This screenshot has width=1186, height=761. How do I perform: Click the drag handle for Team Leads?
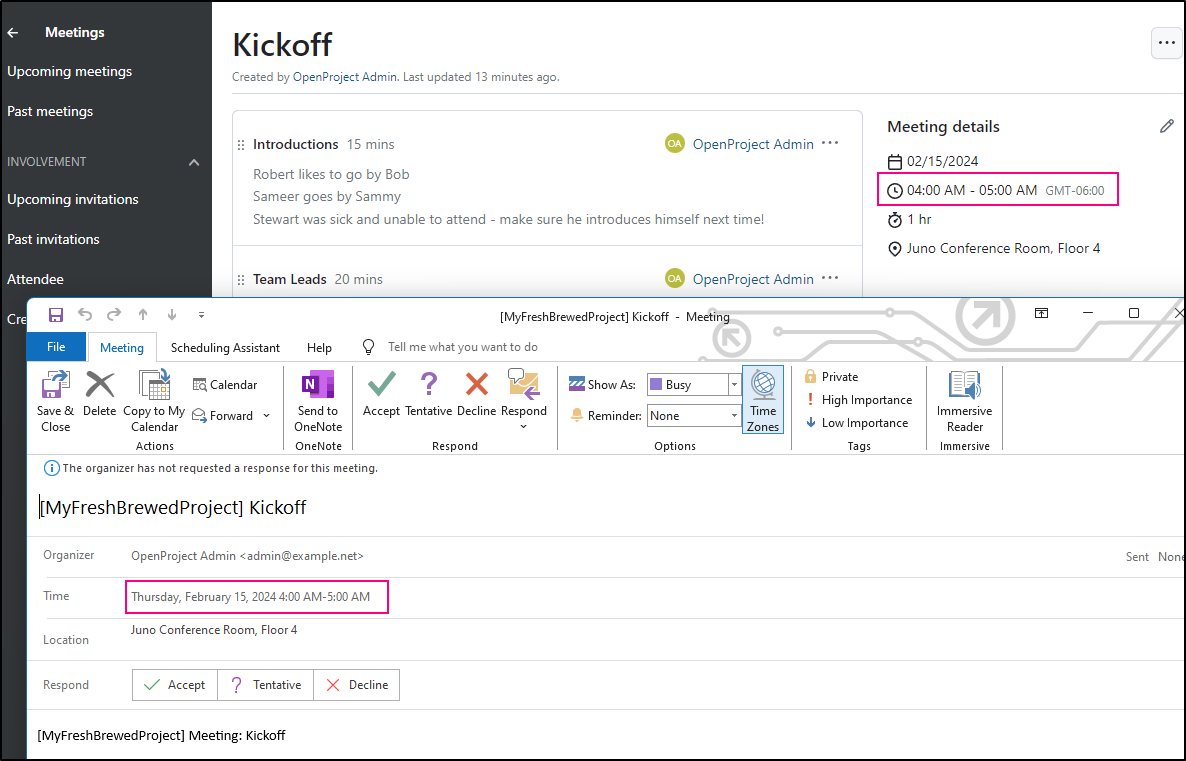241,280
